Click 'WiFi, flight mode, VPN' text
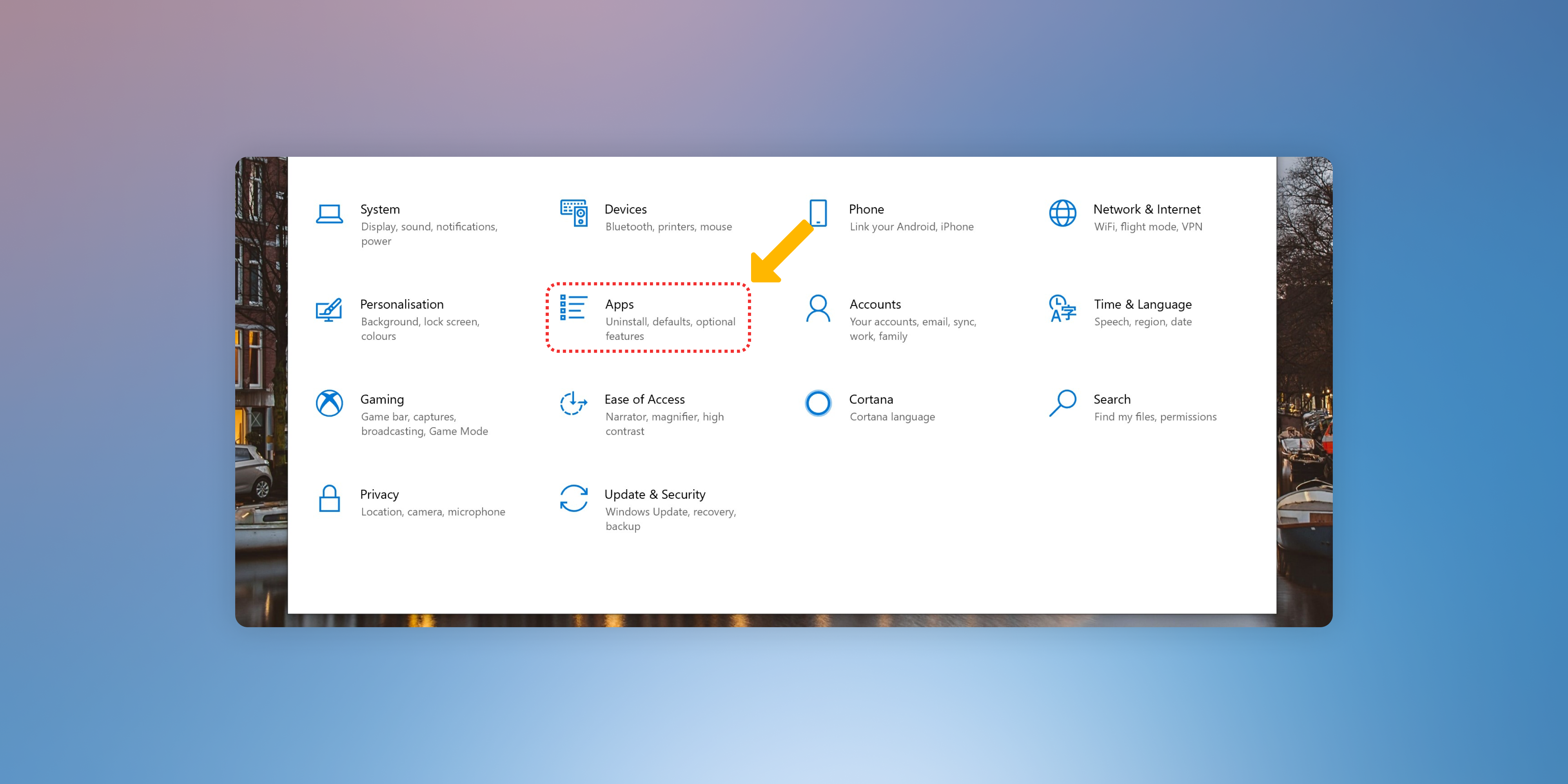The height and width of the screenshot is (784, 1568). (x=1148, y=227)
